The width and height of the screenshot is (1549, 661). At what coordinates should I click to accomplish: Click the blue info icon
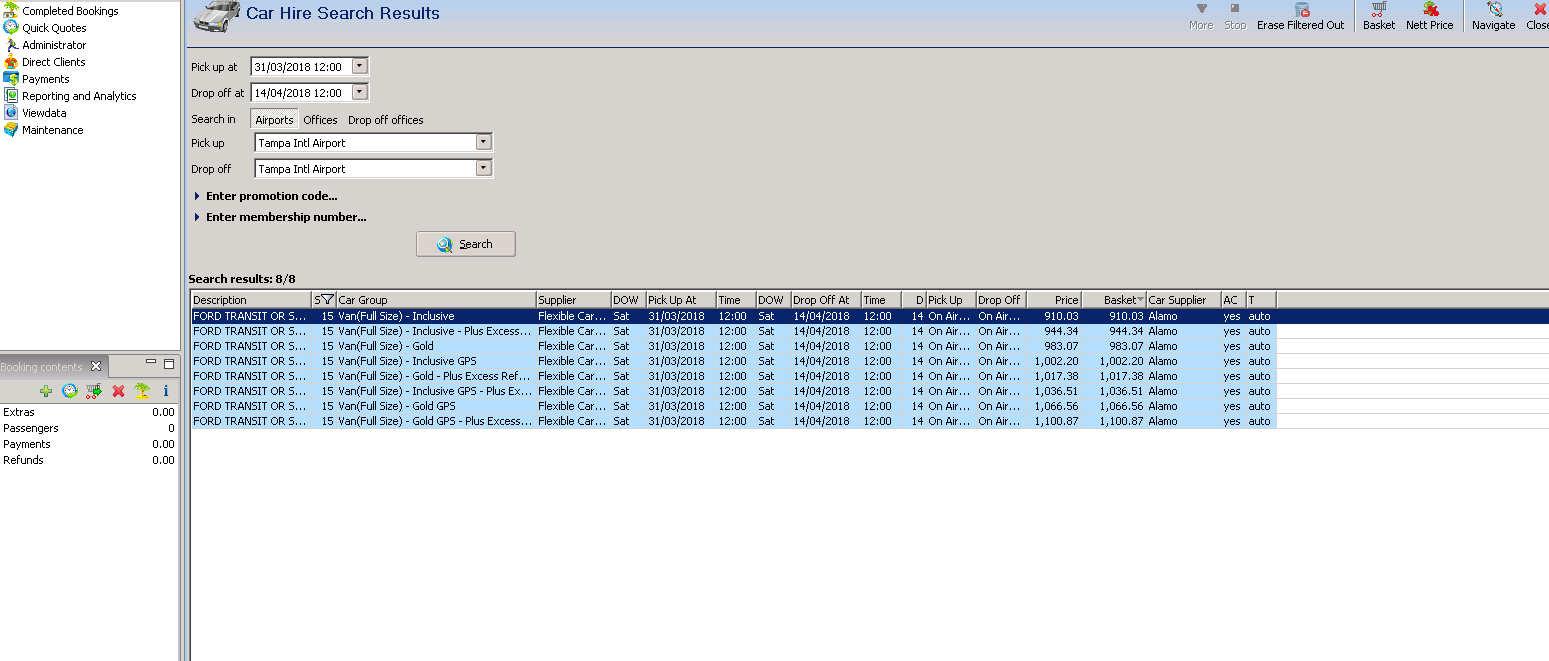(x=166, y=391)
